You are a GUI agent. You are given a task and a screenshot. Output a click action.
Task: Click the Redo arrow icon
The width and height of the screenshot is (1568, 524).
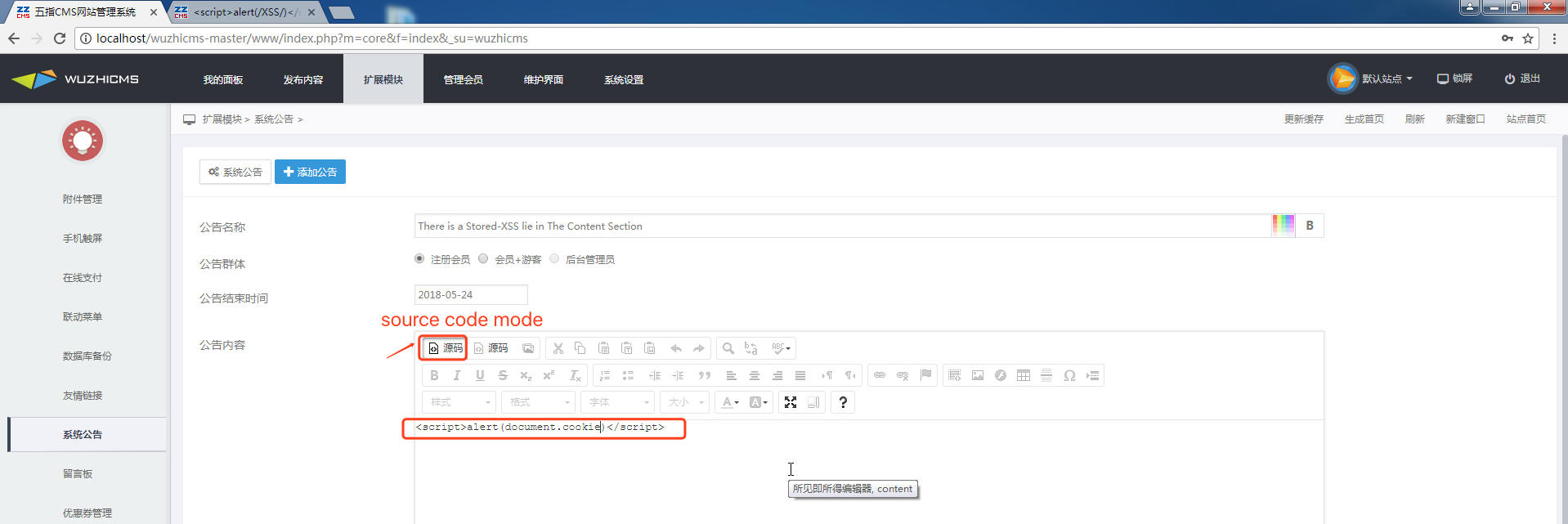tap(699, 348)
